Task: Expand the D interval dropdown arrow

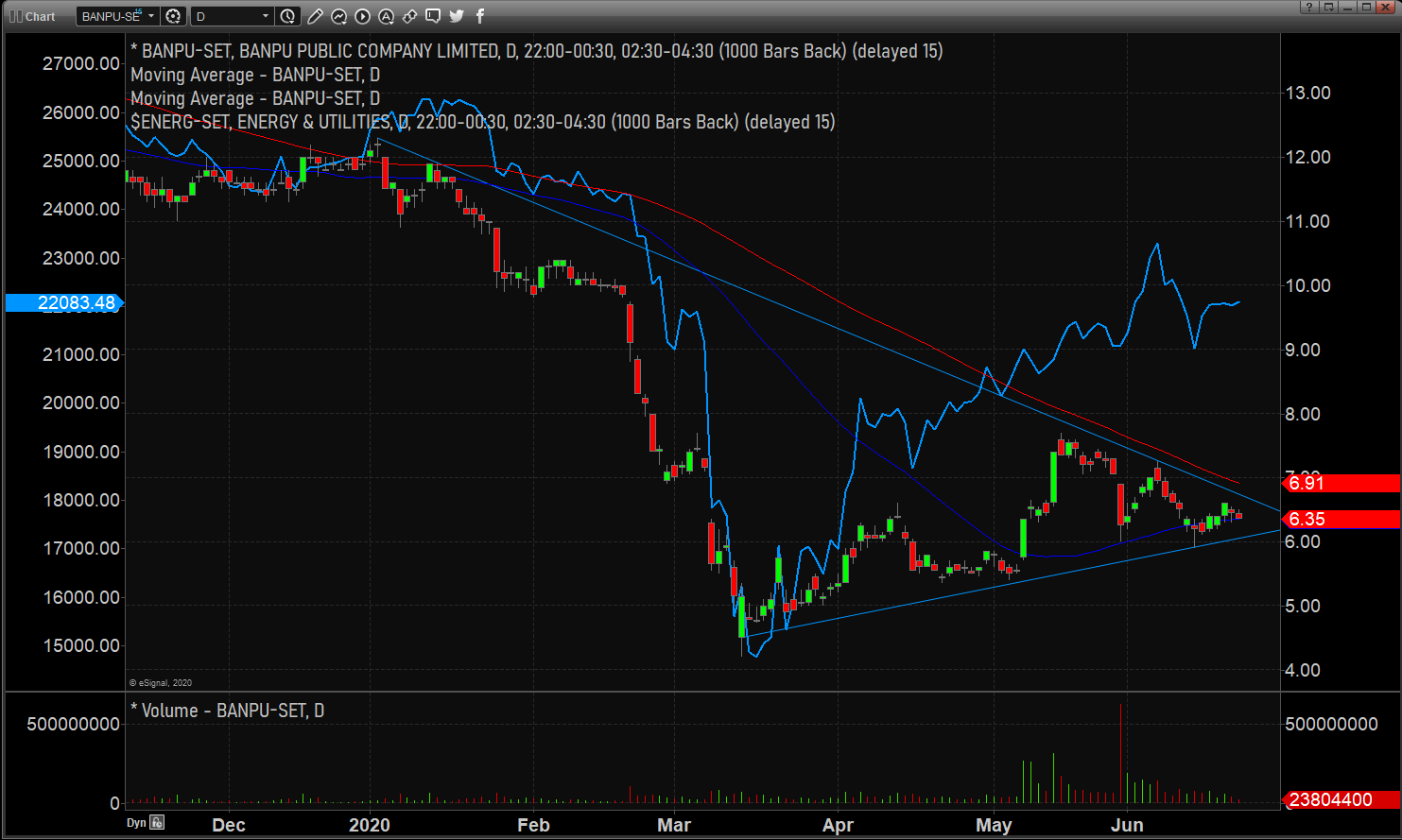Action: pyautogui.click(x=266, y=16)
